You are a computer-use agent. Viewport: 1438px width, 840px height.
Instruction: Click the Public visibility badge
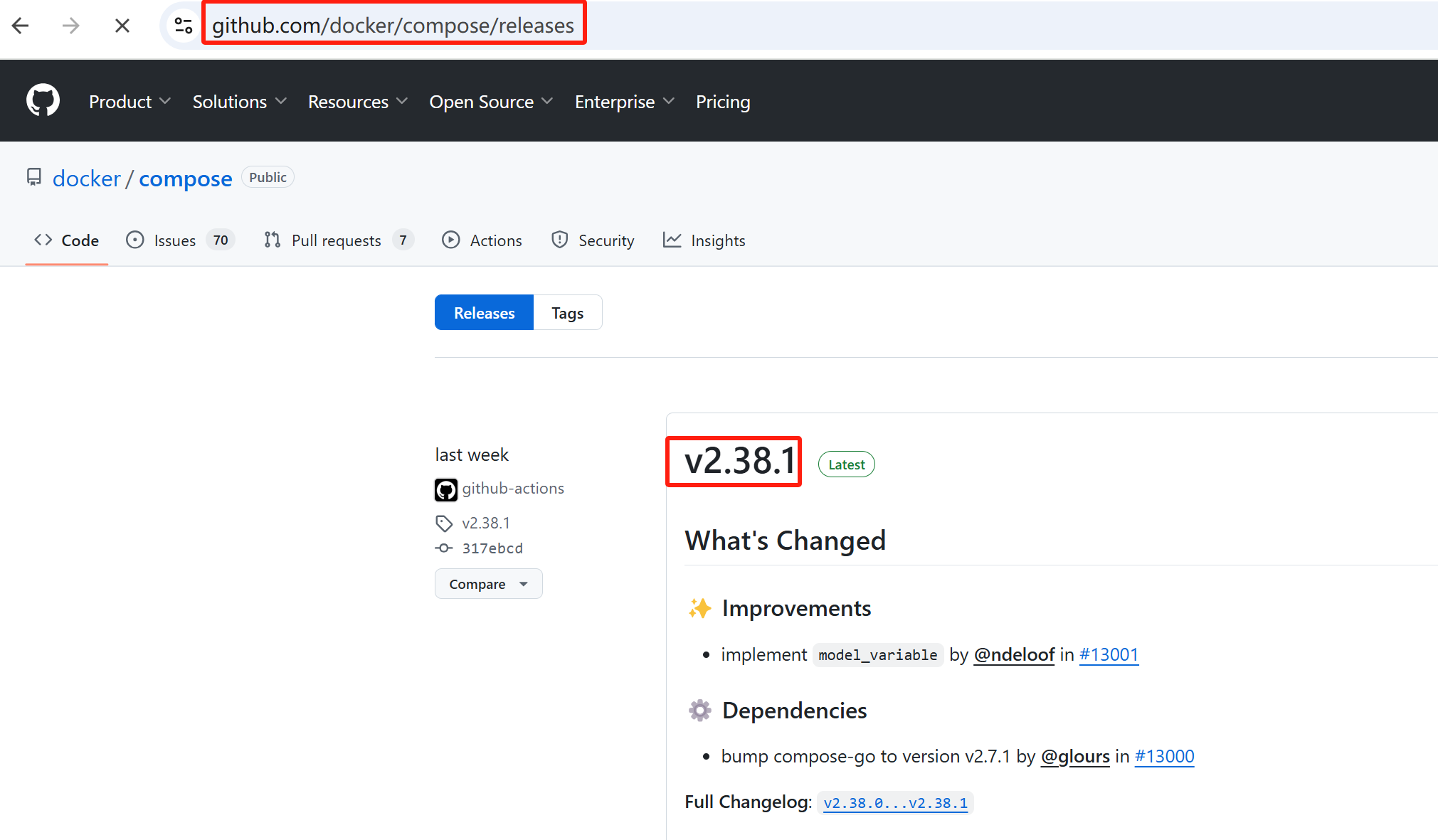pos(268,177)
